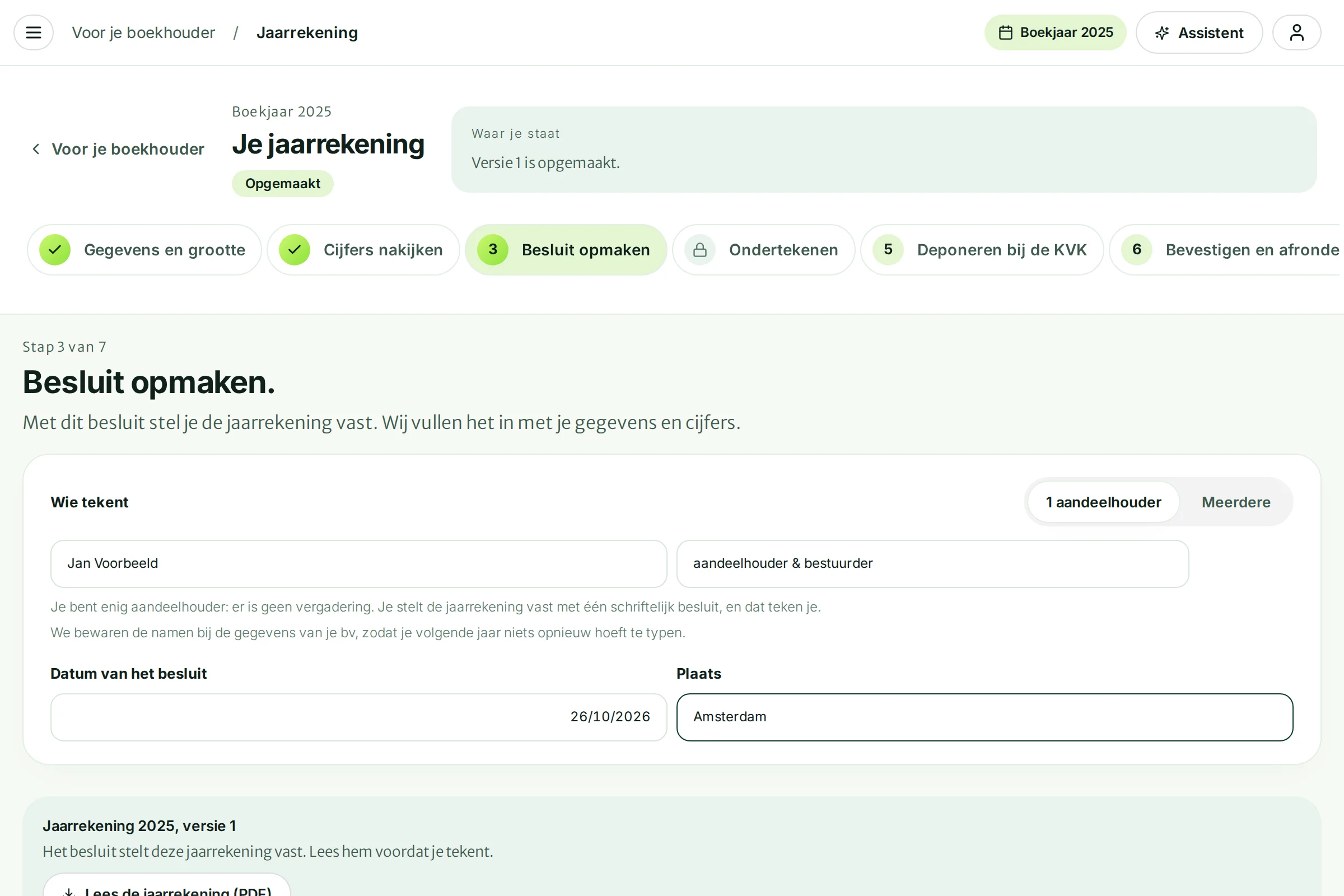The height and width of the screenshot is (896, 1344).
Task: Click the Jaarrekening breadcrumb
Action: coord(307,32)
